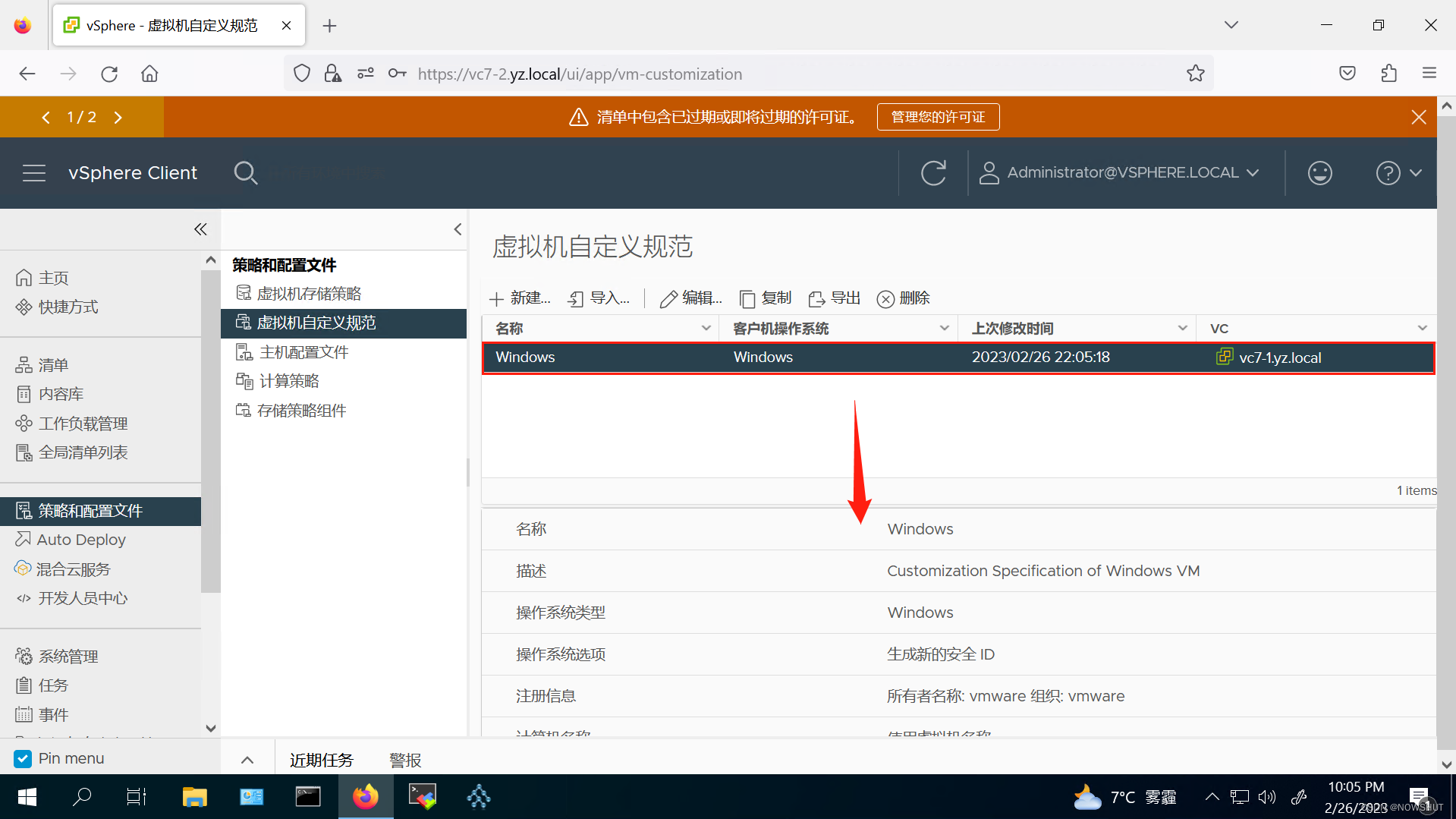Open Firefox list all tabs dropdown
The width and height of the screenshot is (1456, 819).
click(x=1231, y=25)
